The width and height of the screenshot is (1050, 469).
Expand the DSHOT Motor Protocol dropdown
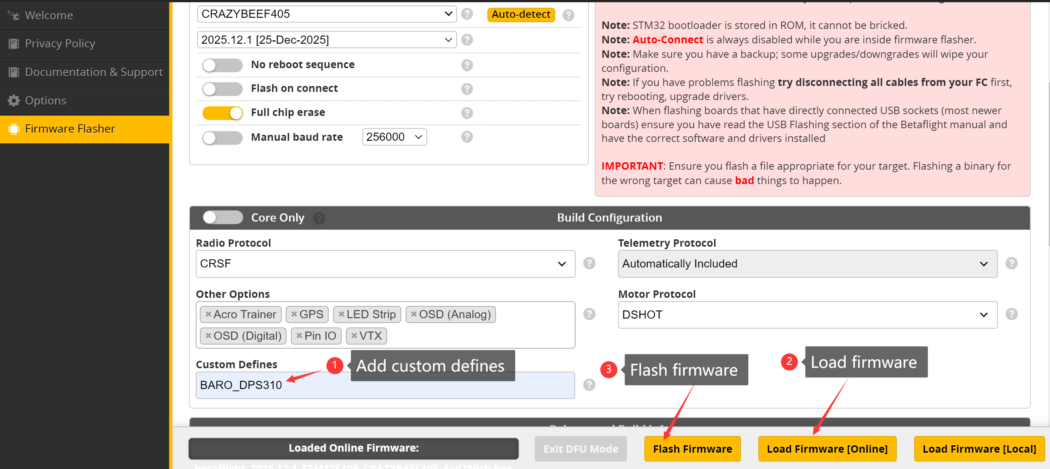point(807,315)
